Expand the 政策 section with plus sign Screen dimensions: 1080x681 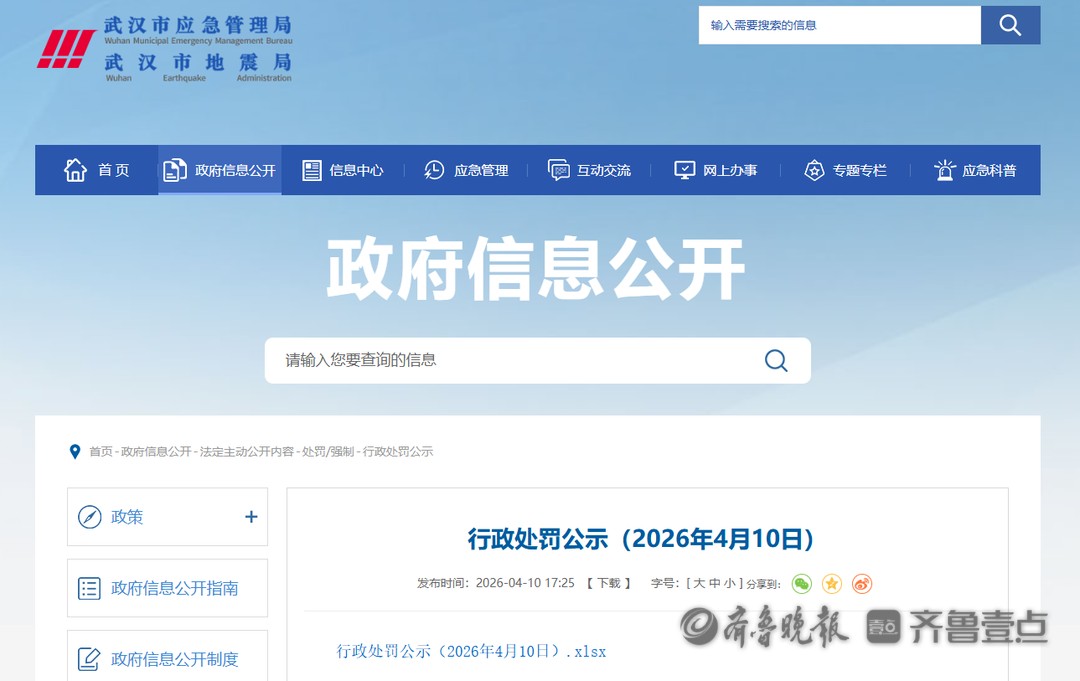pos(251,517)
